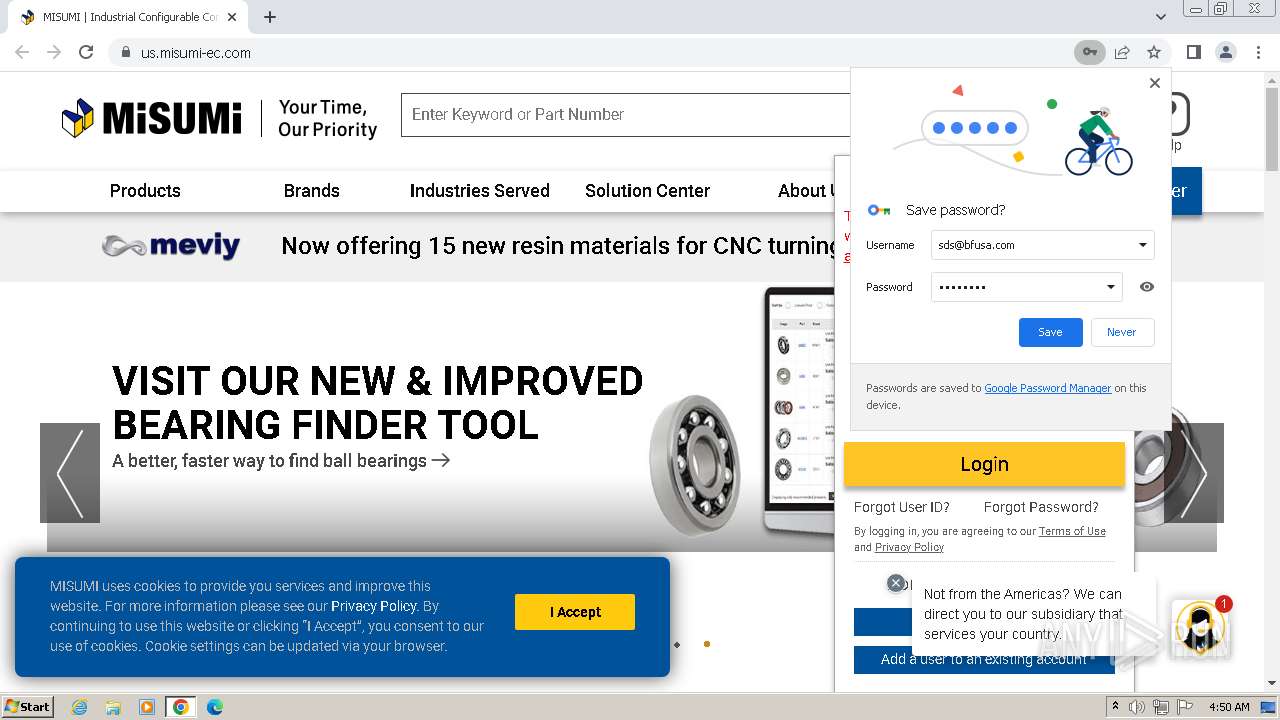This screenshot has width=1280, height=720.
Task: Select the dark carousel indicator dot
Action: [x=677, y=644]
